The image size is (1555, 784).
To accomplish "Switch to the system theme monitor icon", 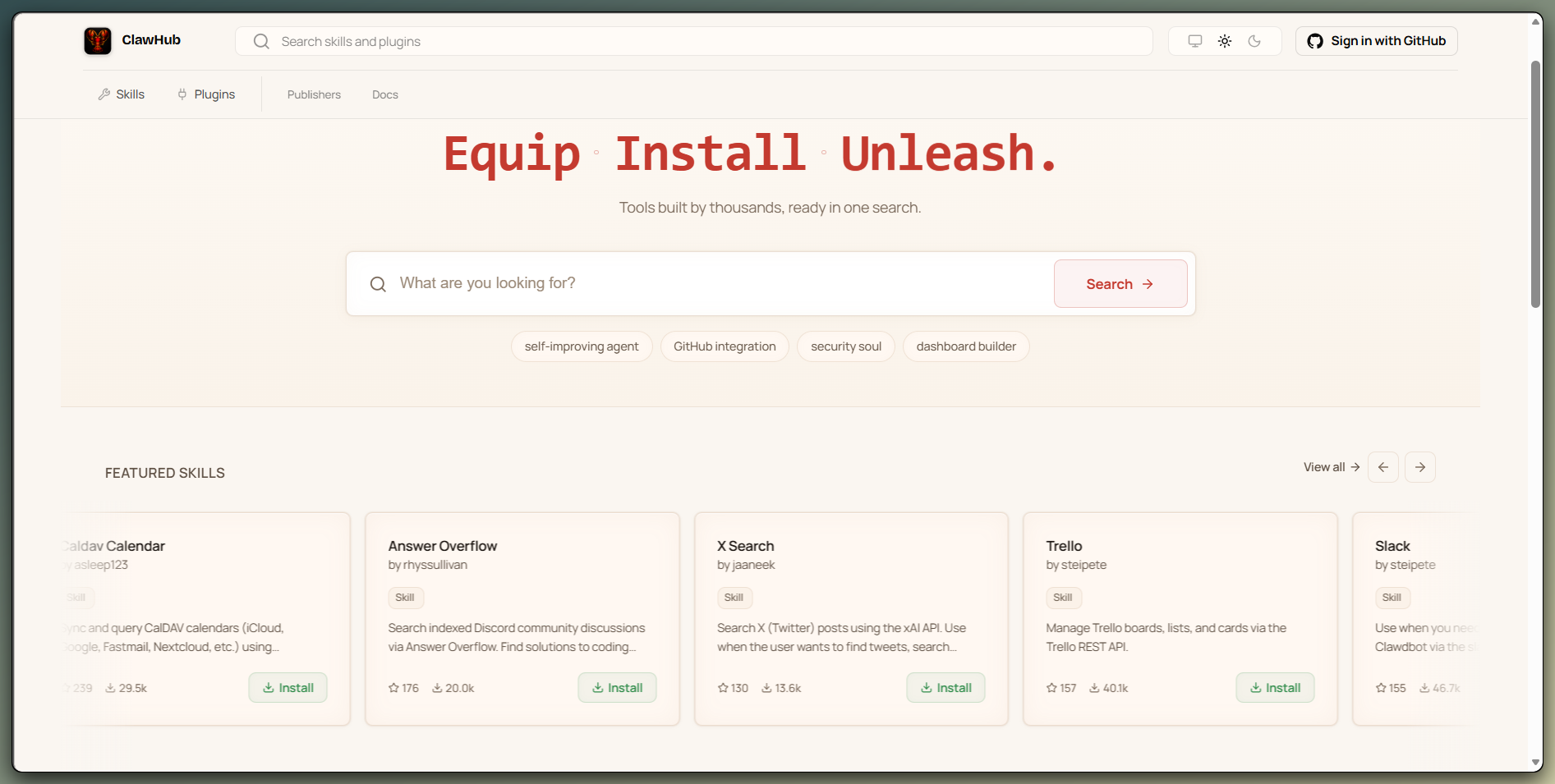I will 1195,41.
